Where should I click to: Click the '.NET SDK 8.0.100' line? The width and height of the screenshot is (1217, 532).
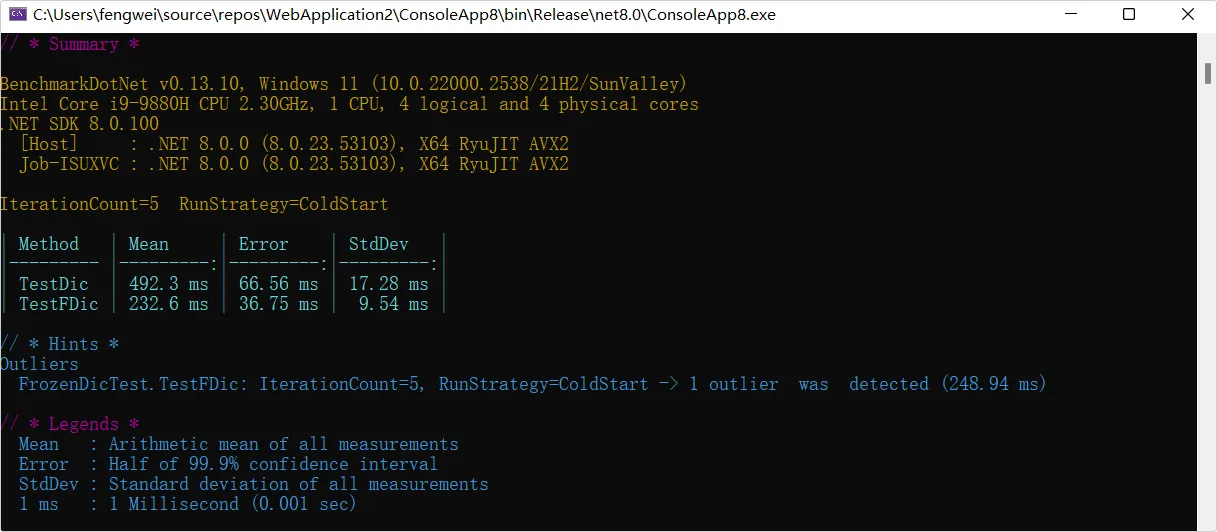80,124
